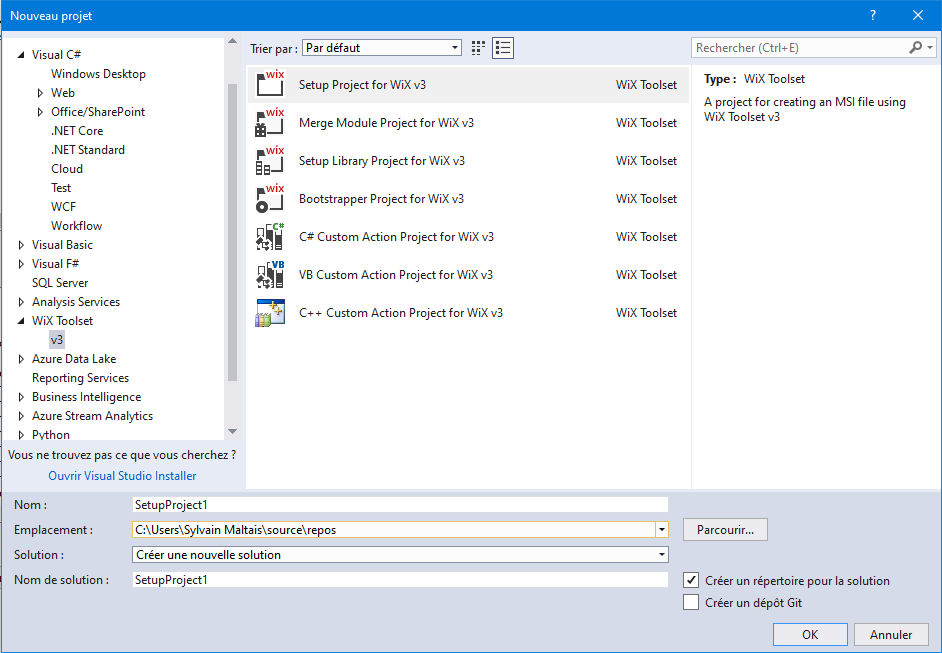The image size is (942, 653).
Task: Select .NET Core in the template tree
Action: click(x=77, y=131)
